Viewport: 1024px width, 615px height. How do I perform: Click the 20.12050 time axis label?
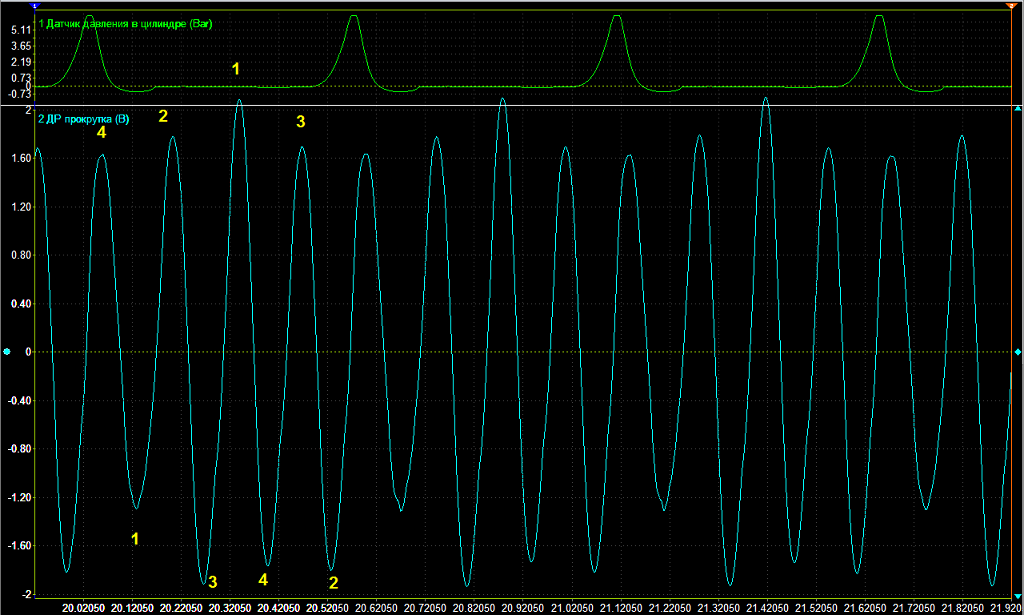click(x=133, y=608)
